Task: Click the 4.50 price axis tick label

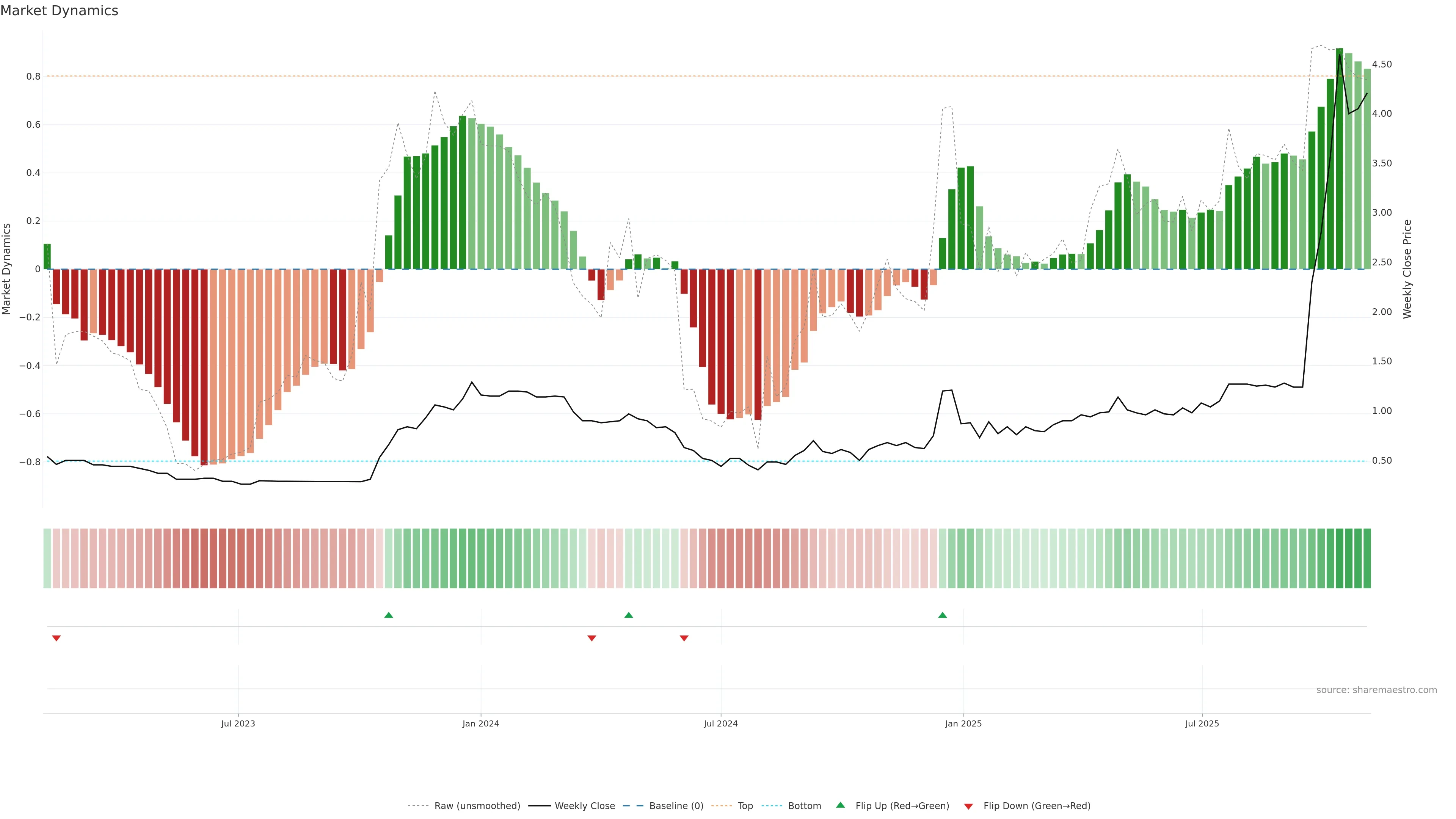Action: click(1381, 64)
